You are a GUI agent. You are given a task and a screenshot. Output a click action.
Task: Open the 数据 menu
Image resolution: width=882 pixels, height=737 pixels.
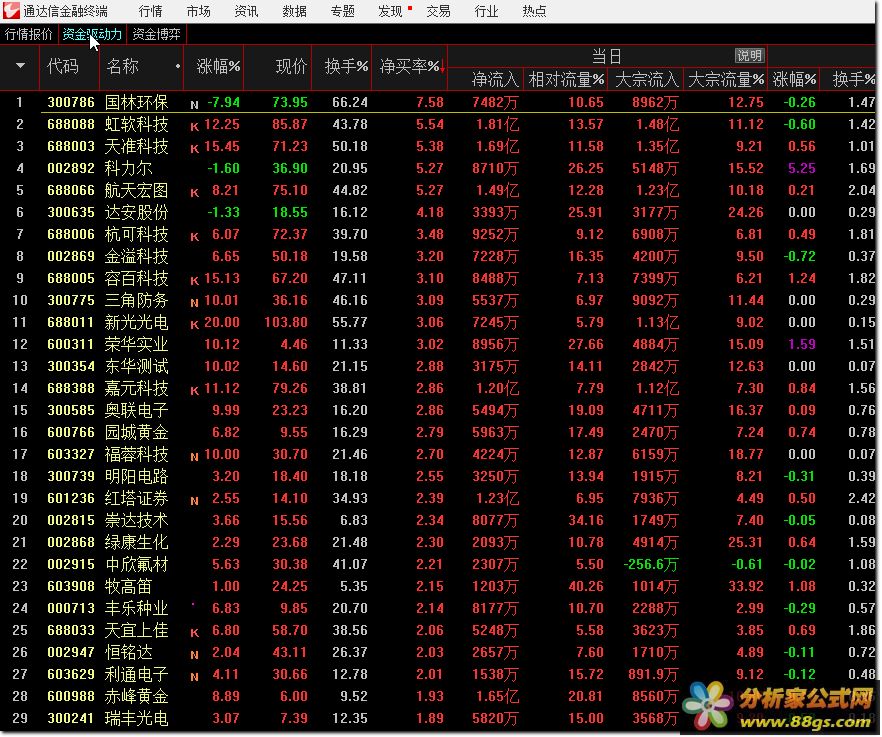point(294,11)
